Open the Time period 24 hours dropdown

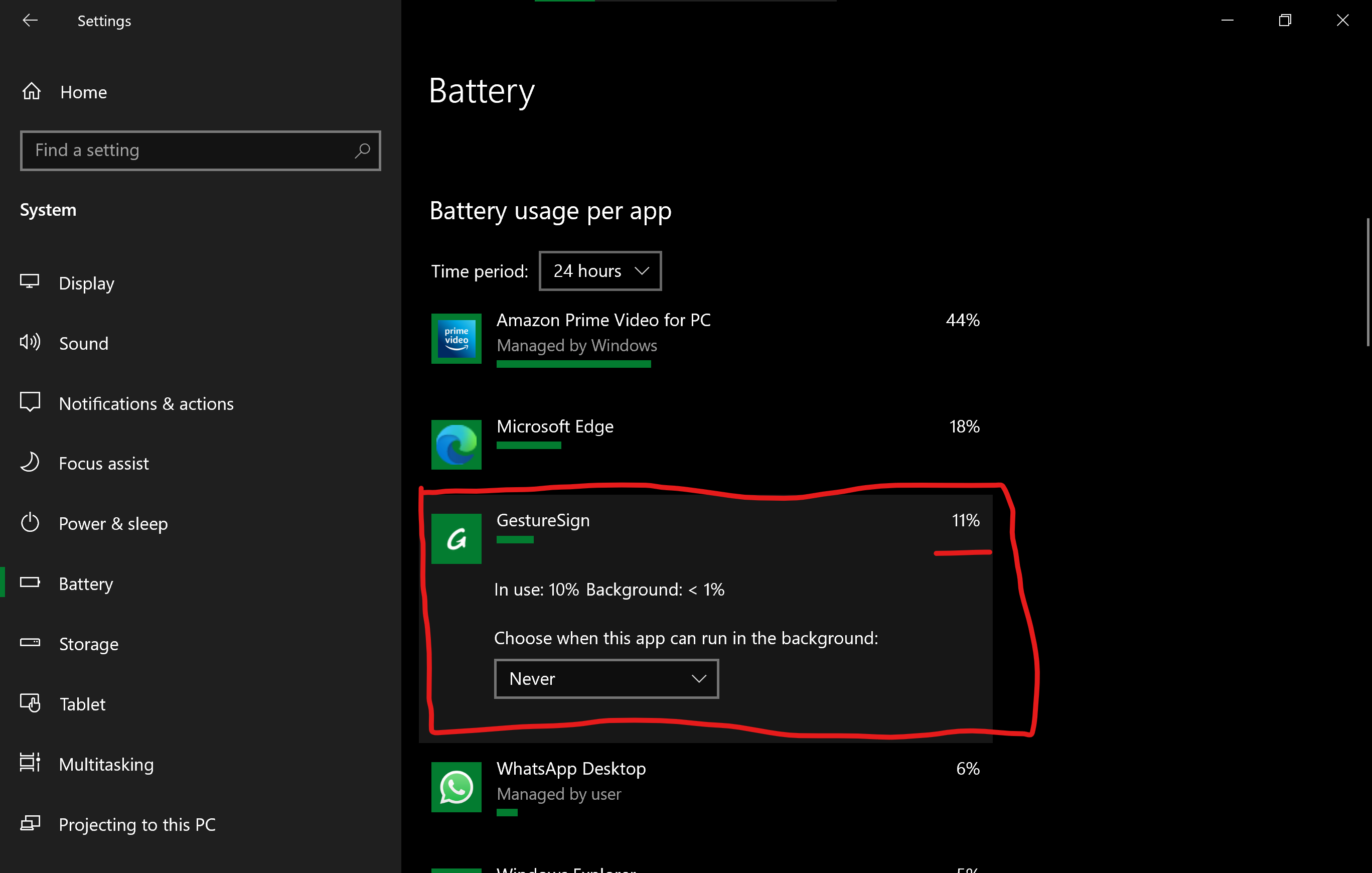coord(600,271)
